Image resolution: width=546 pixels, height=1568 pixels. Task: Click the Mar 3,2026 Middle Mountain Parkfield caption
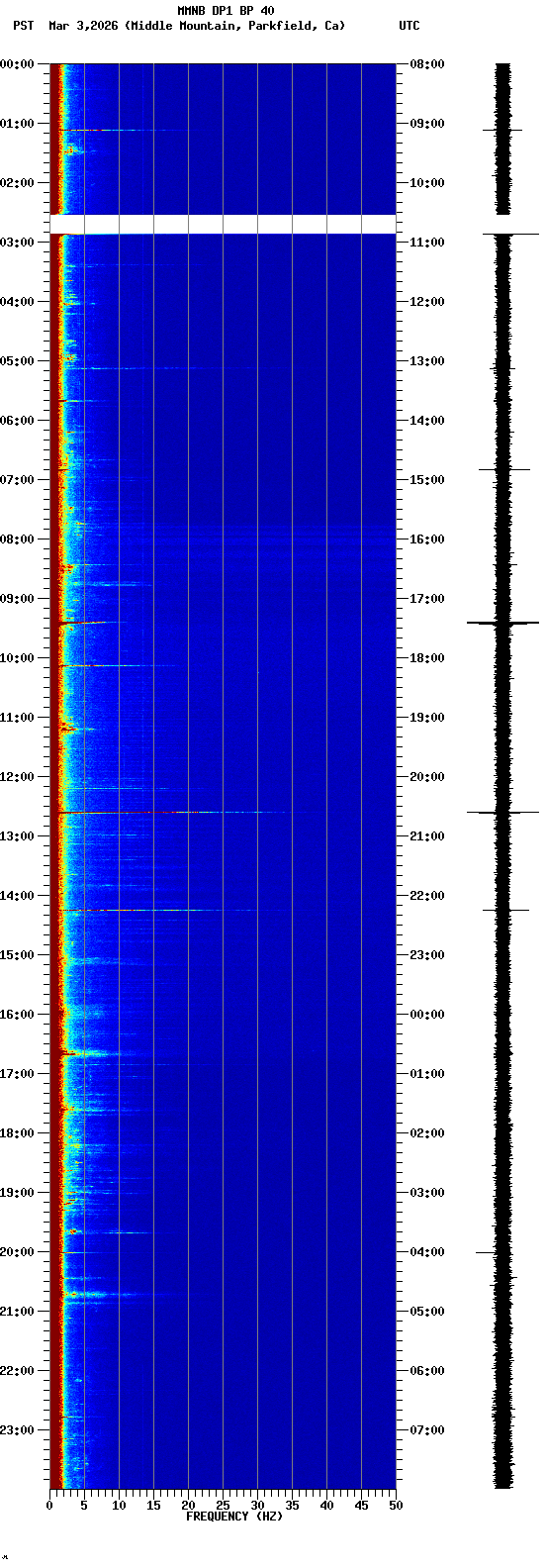click(197, 26)
